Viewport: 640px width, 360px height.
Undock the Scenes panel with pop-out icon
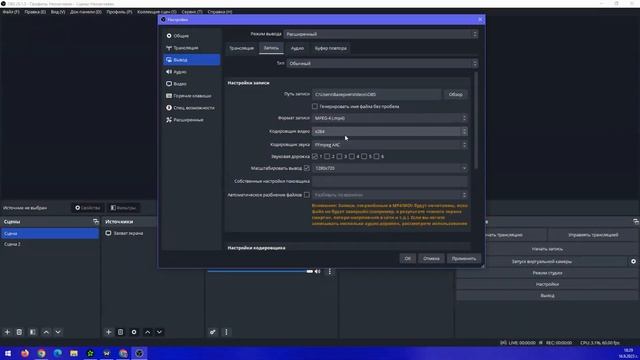(x=96, y=221)
